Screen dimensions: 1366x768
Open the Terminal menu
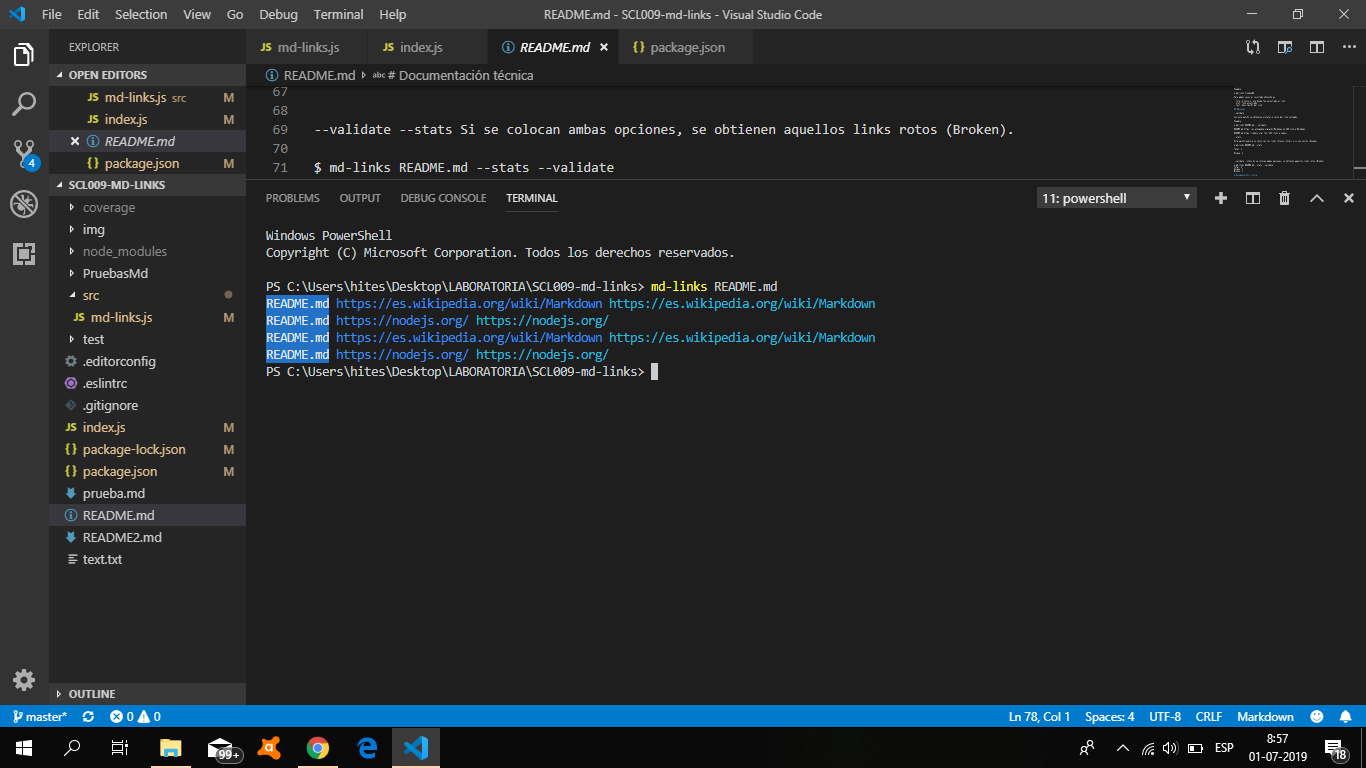[x=338, y=14]
